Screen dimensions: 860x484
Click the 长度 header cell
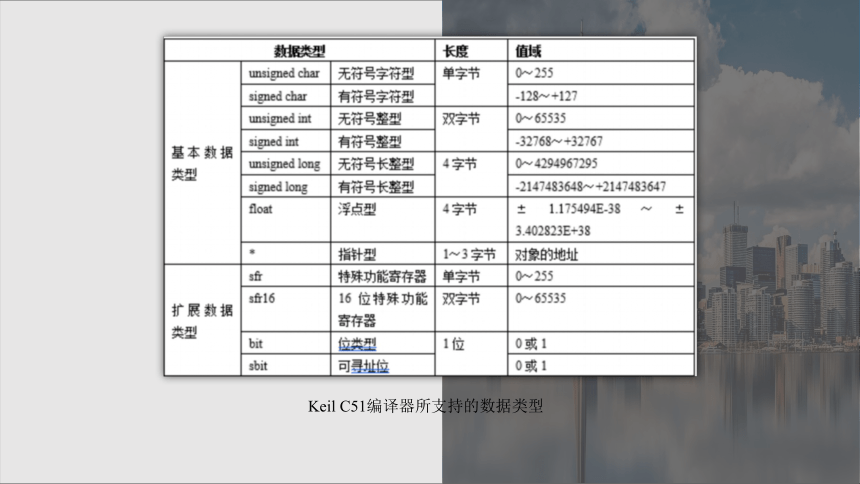[x=471, y=50]
